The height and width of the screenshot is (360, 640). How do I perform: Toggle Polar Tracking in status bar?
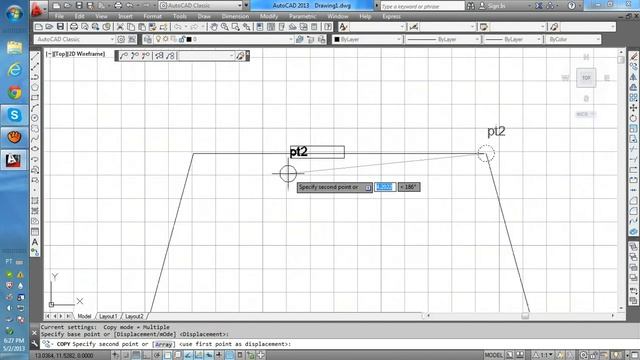click(x=157, y=355)
